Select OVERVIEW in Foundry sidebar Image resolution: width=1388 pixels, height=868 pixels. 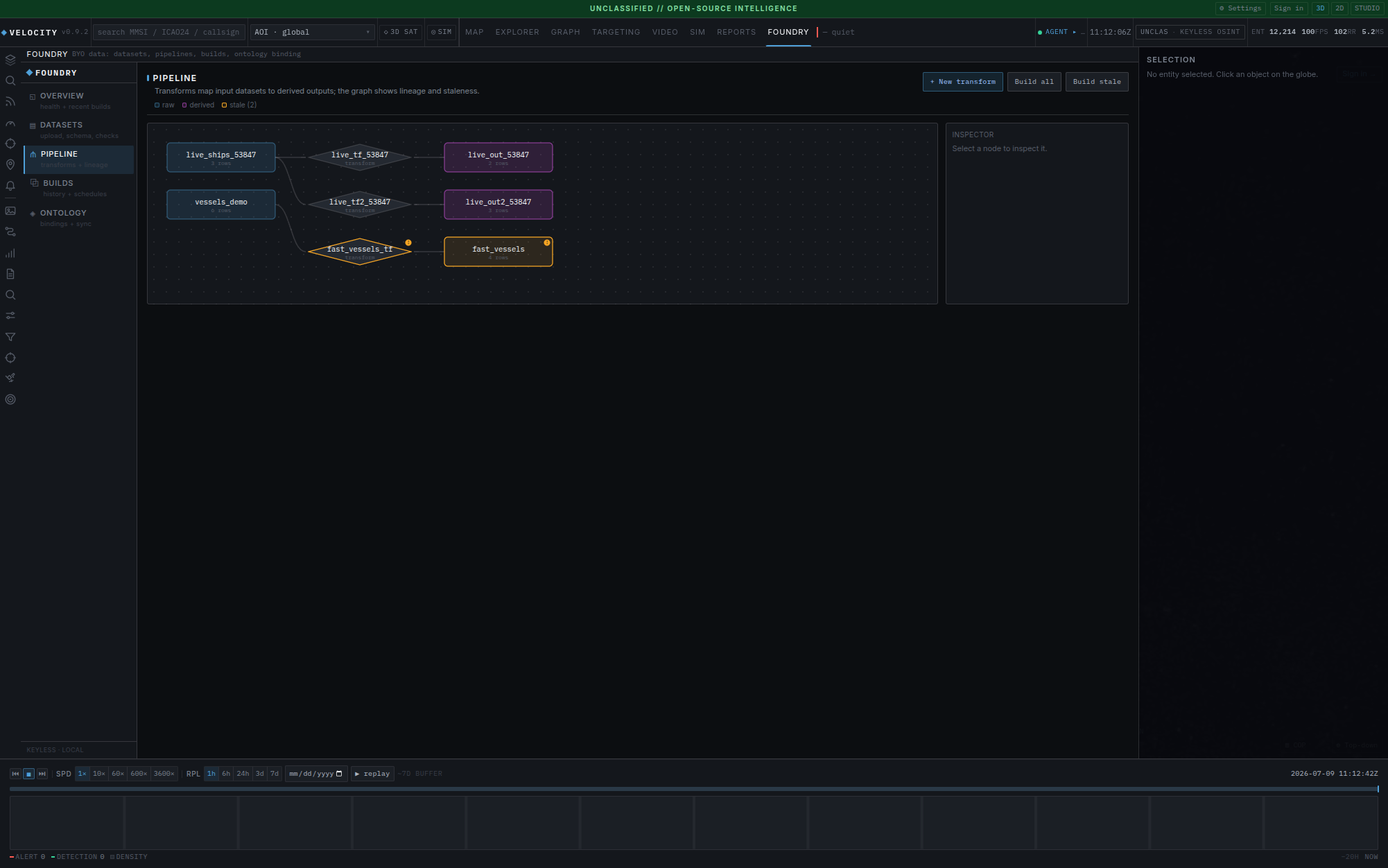coord(79,101)
